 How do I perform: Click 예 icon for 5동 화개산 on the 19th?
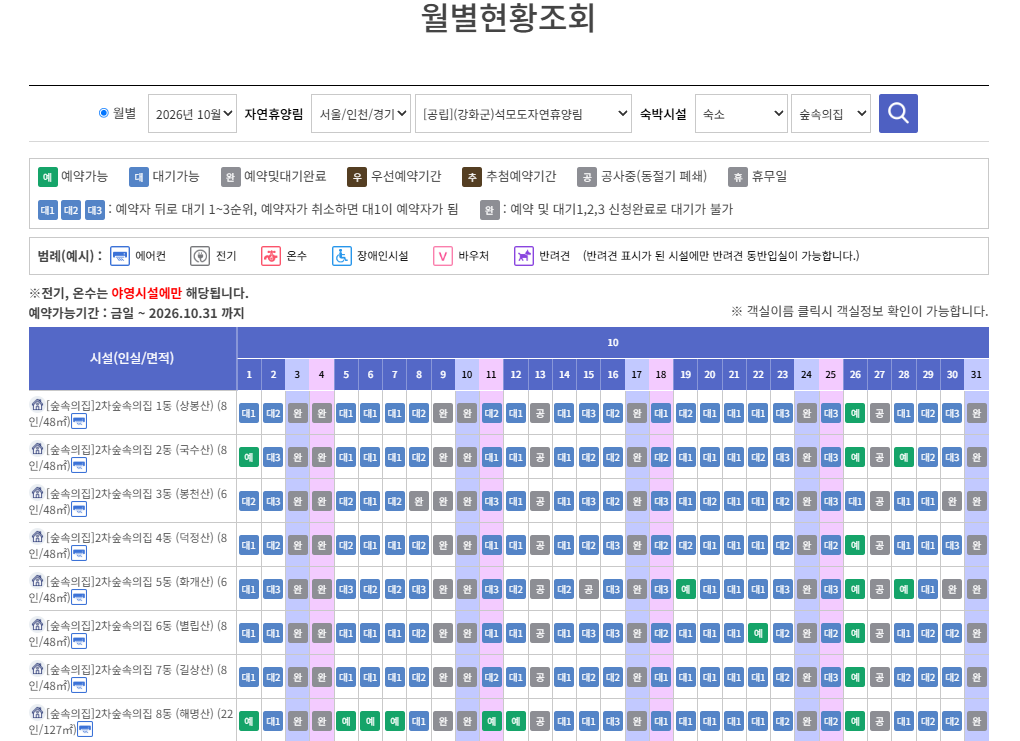click(x=685, y=589)
